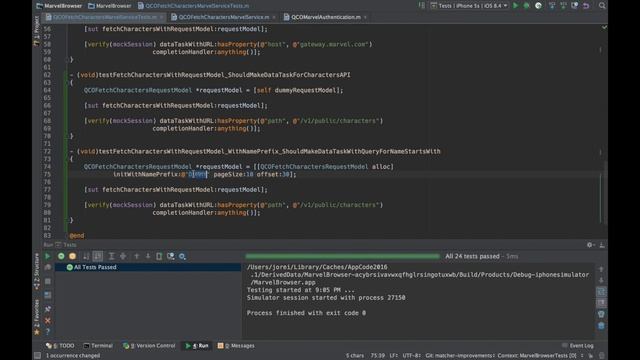Close Run tab with red X icon
The width and height of the screenshot is (640, 360).
[x=48, y=320]
